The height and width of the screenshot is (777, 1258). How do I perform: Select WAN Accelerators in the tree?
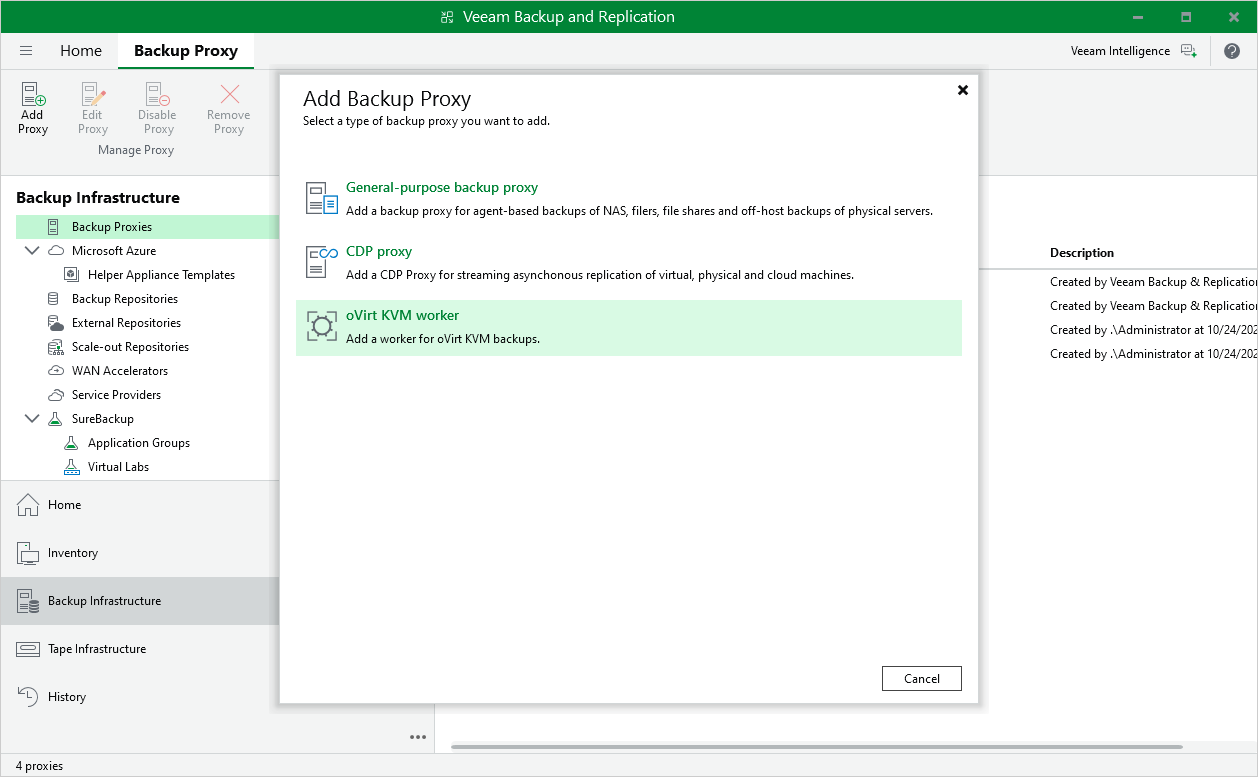tap(120, 371)
